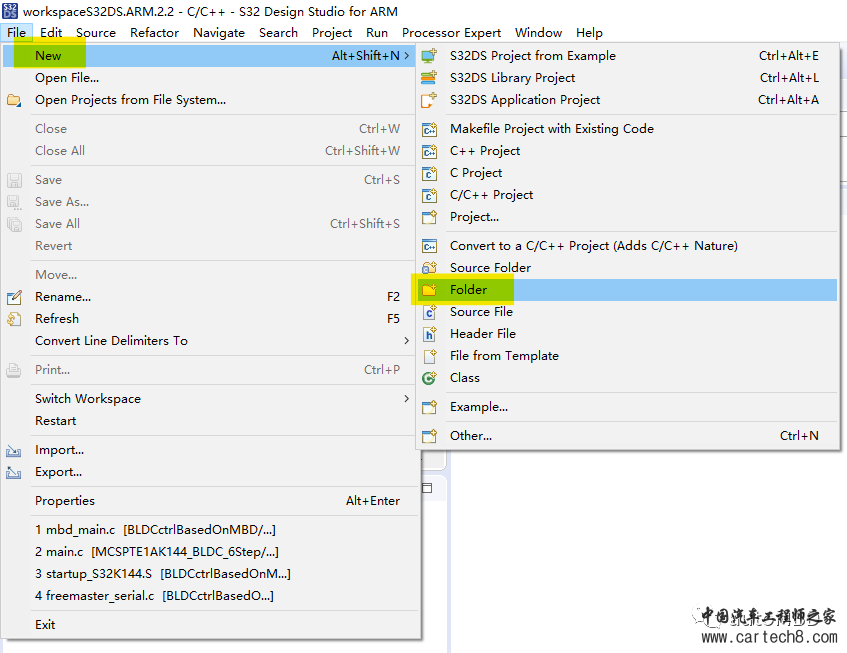Select S32DS Application Project entry
The height and width of the screenshot is (653, 847).
pyautogui.click(x=628, y=100)
